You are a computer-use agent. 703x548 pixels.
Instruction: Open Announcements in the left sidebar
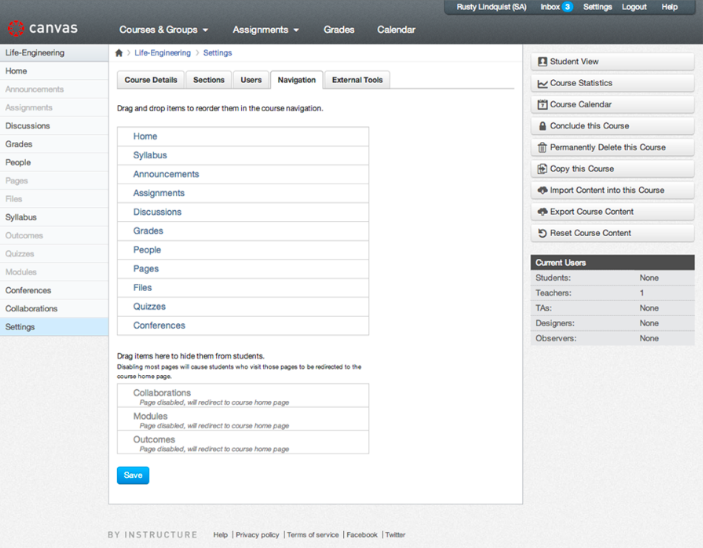[54, 89]
